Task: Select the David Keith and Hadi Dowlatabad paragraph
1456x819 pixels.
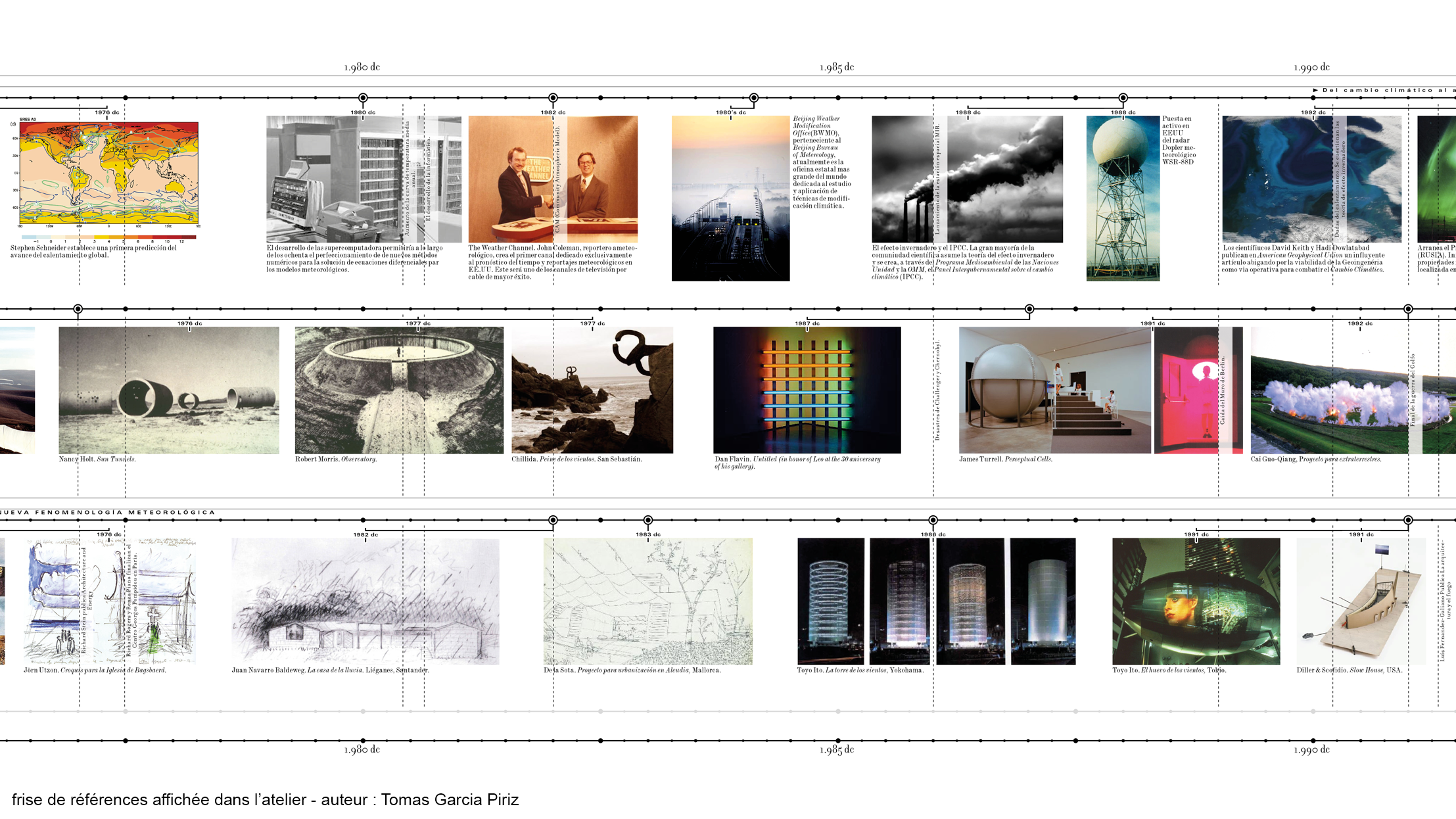Action: tap(1303, 258)
